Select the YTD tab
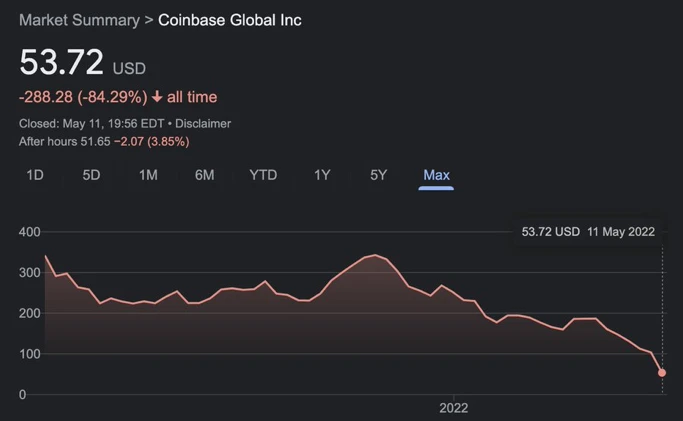 (x=263, y=175)
